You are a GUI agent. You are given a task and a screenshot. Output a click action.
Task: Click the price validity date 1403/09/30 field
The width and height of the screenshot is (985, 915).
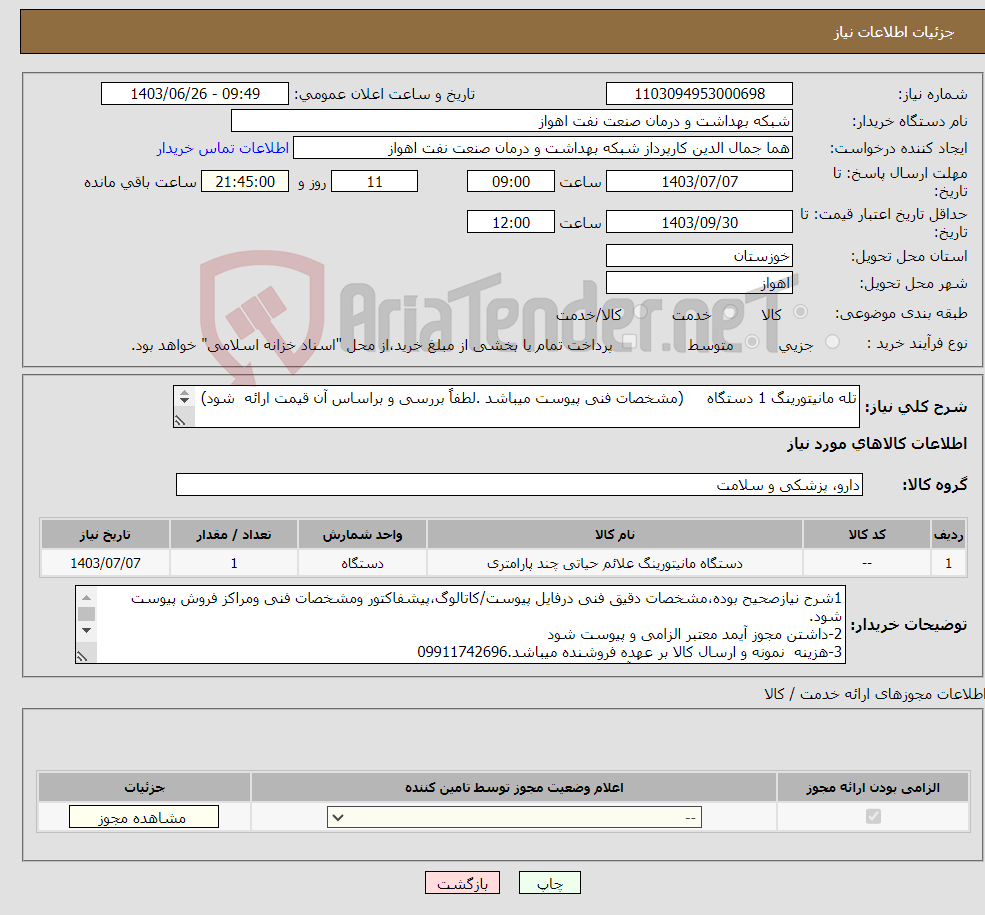click(x=699, y=222)
